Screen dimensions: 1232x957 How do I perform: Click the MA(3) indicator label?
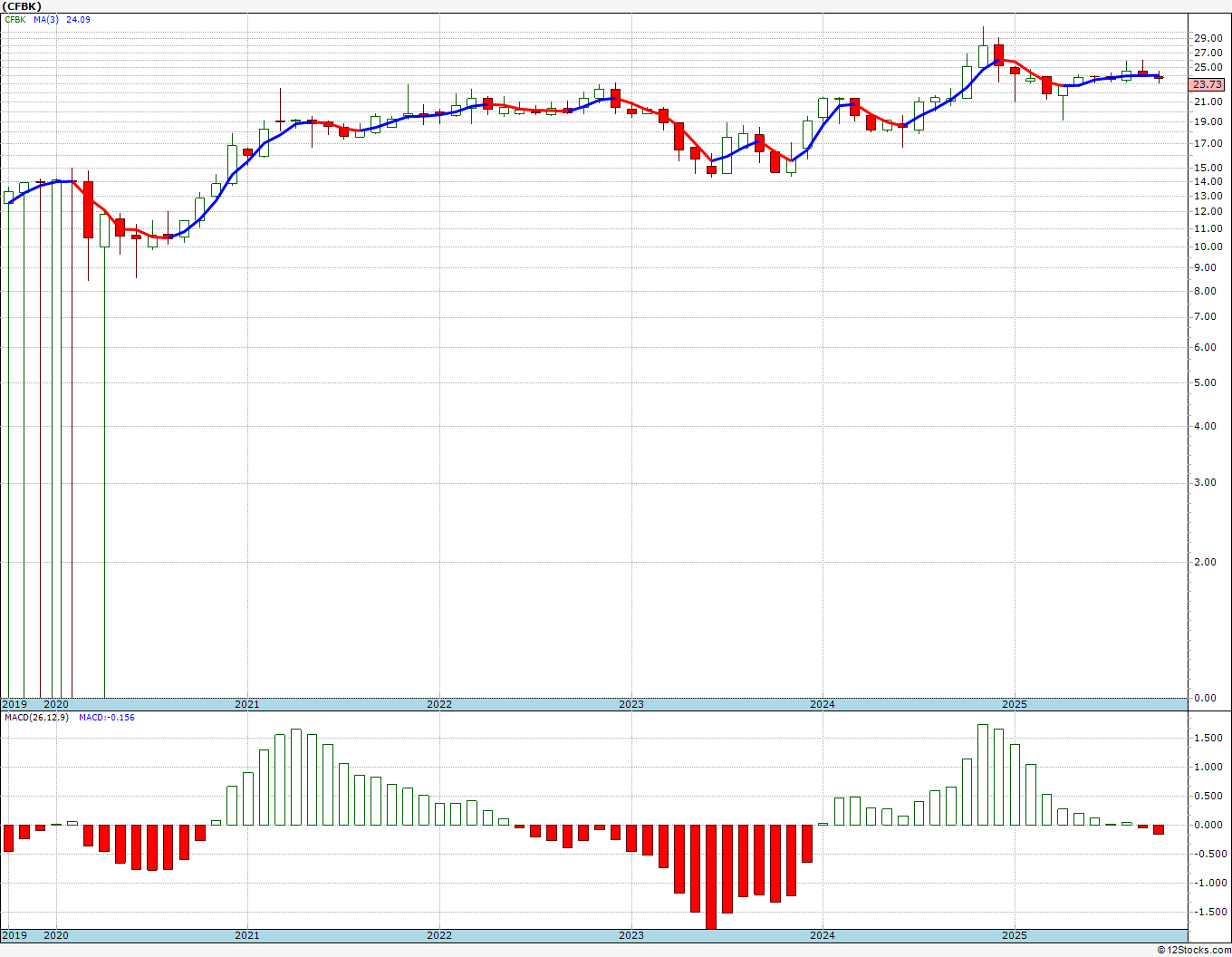tap(46, 19)
